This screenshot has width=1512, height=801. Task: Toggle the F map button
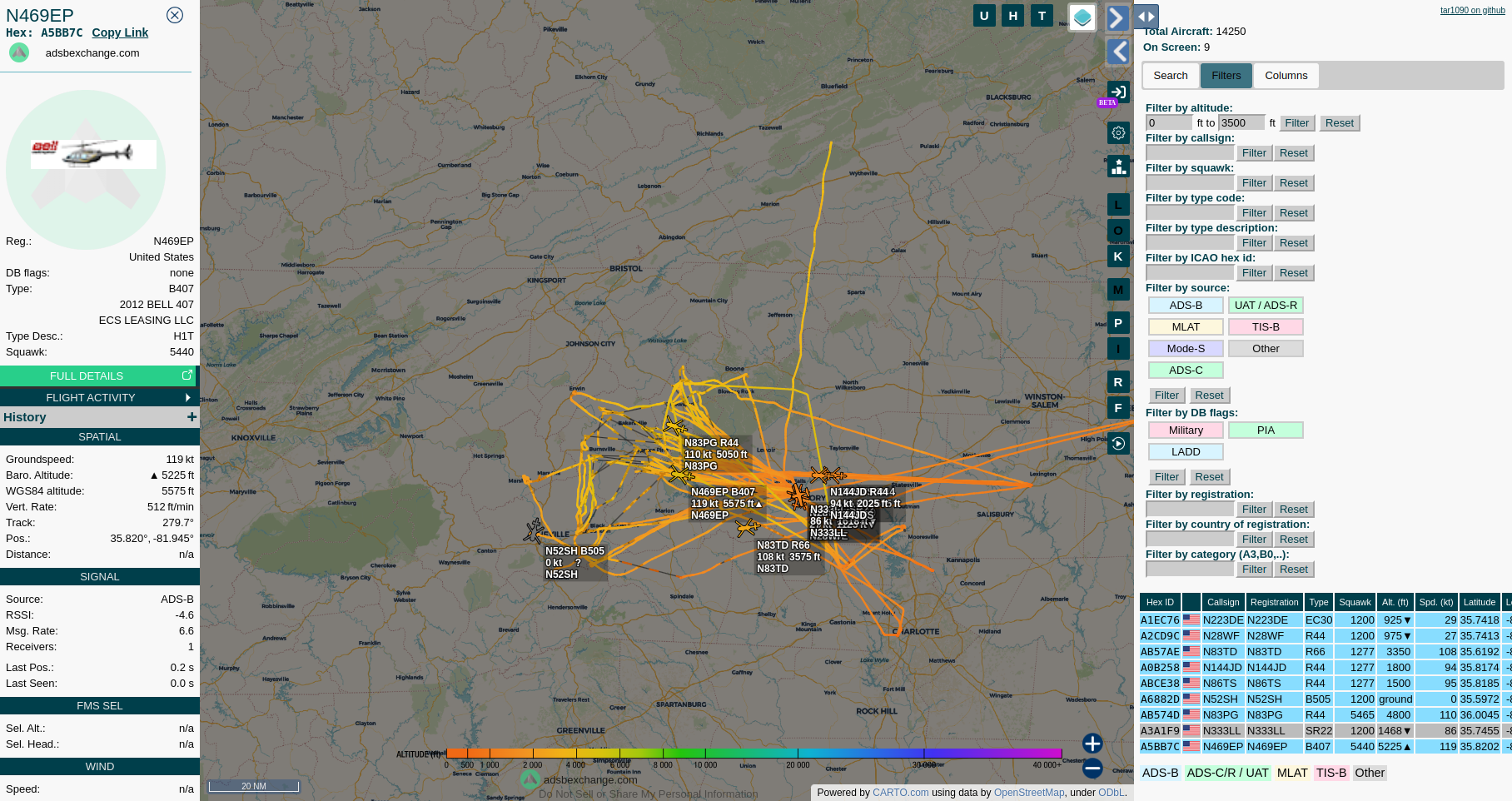coord(1118,408)
